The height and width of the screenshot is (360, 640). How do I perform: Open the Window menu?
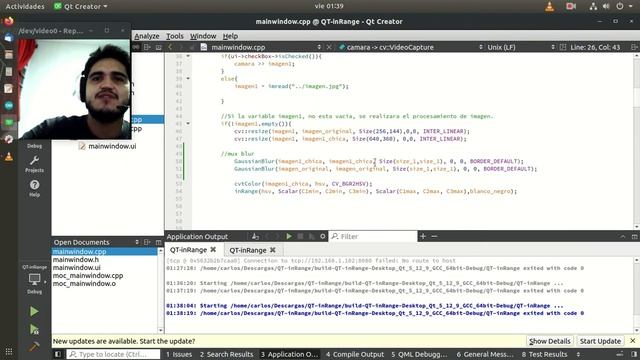[203, 36]
